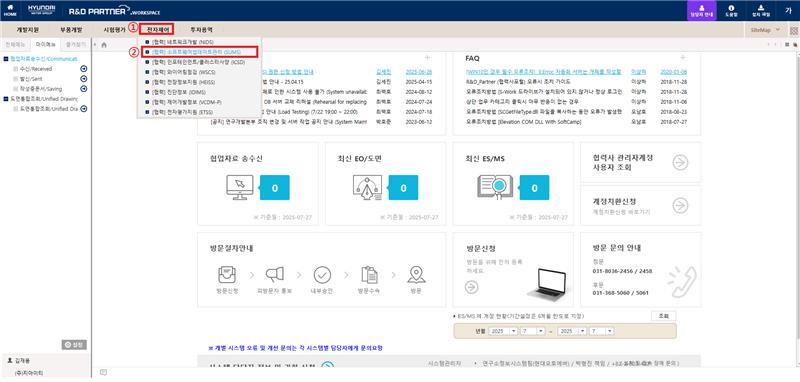
Task: Collapse the 도면통합조회/Unified Drawing tree node
Action: coord(6,98)
